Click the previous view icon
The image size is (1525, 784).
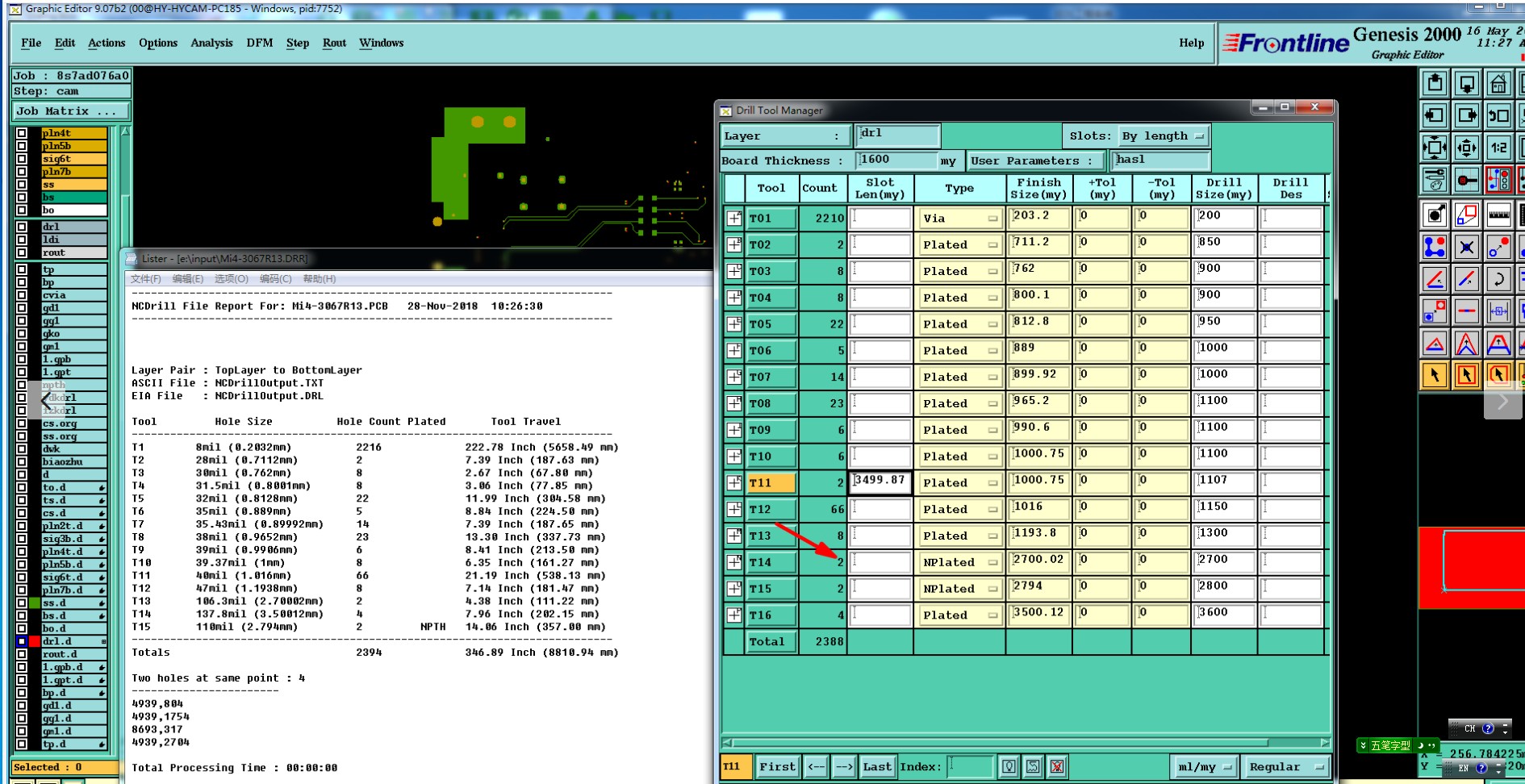point(1498,115)
